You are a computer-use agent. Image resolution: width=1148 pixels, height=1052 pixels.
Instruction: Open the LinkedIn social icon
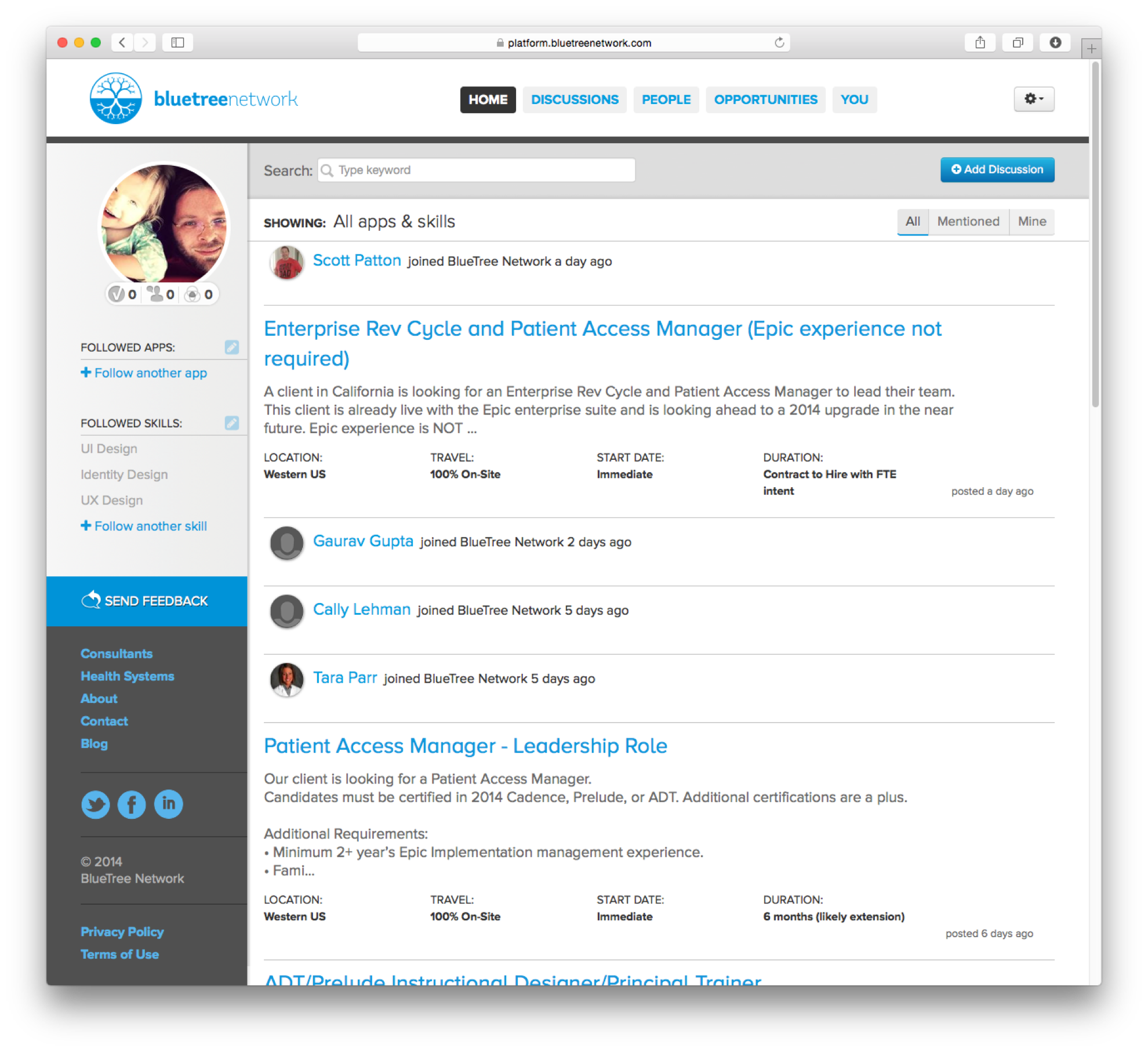pos(168,804)
